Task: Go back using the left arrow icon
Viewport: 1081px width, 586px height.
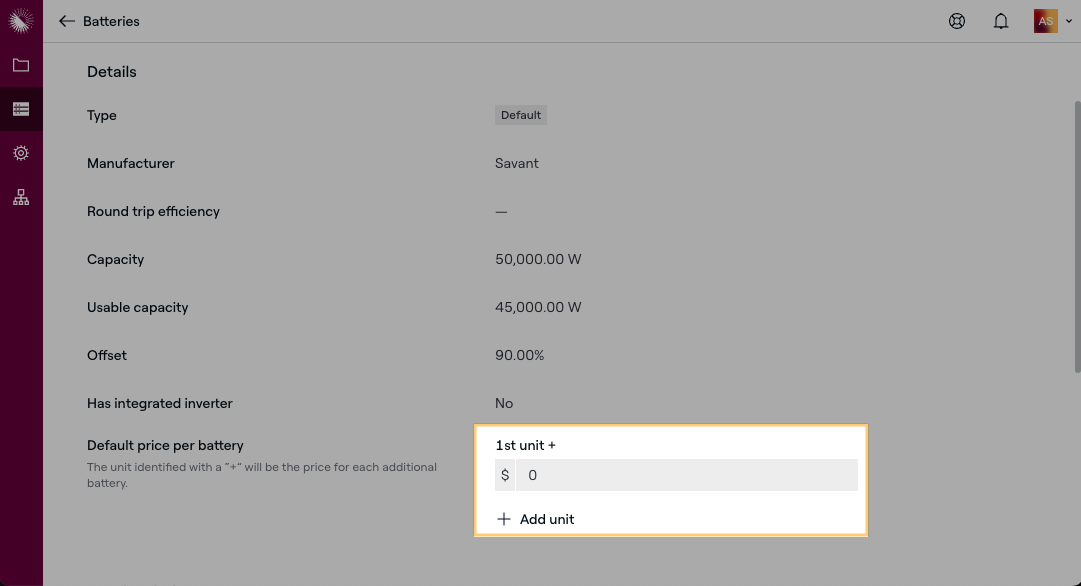Action: [67, 21]
